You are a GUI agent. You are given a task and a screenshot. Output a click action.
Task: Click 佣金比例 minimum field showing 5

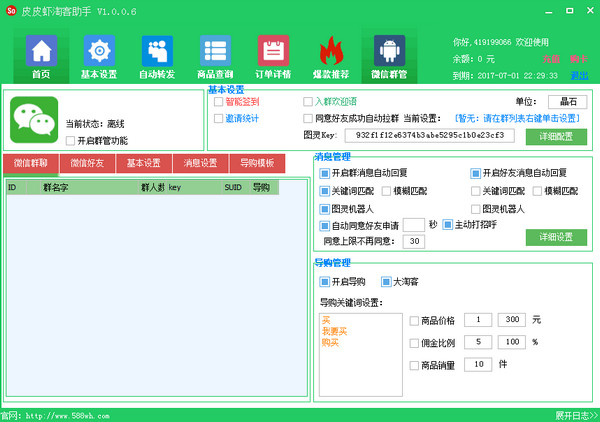[478, 342]
